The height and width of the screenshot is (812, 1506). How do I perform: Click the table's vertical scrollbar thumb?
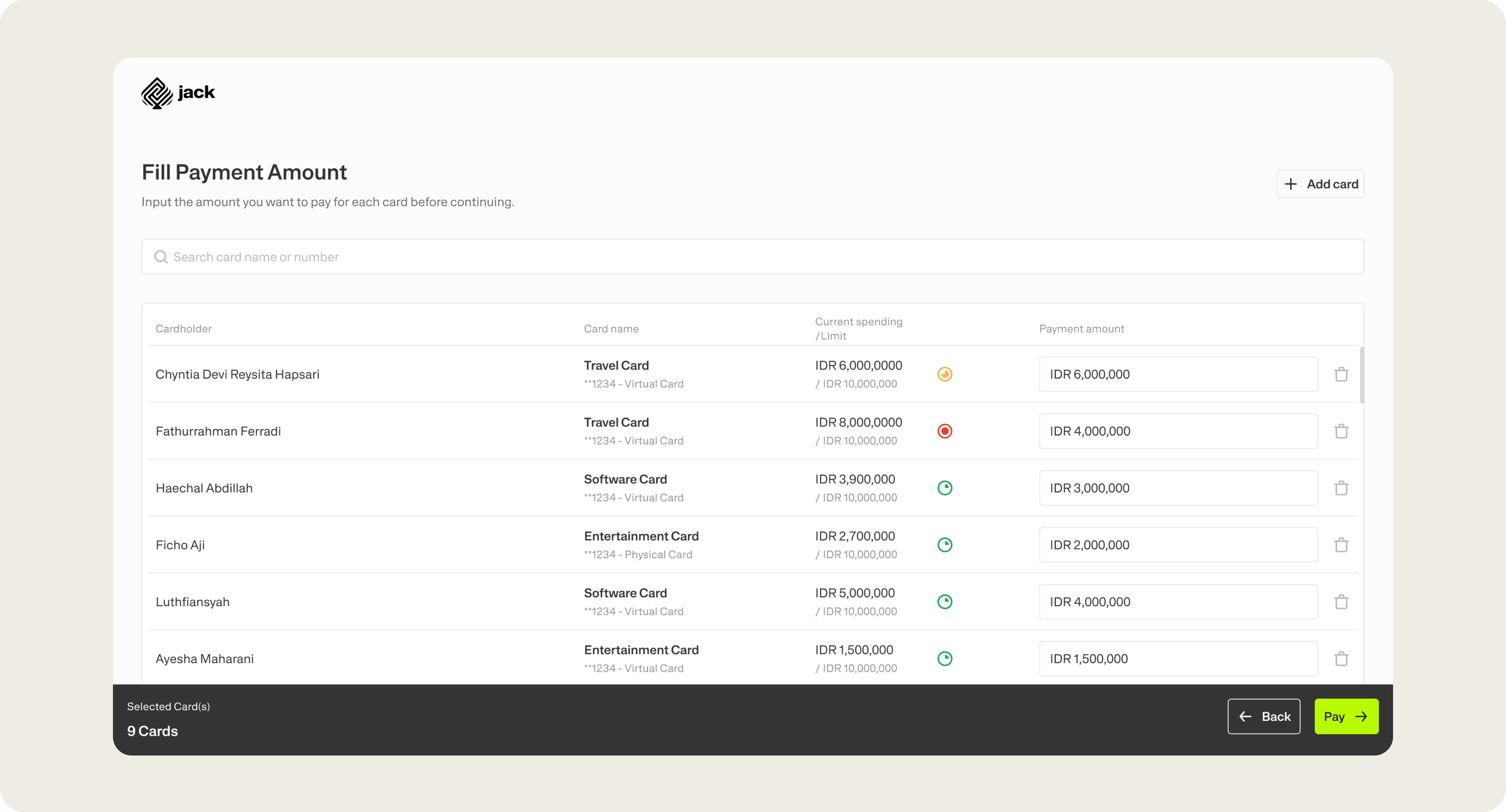1362,375
